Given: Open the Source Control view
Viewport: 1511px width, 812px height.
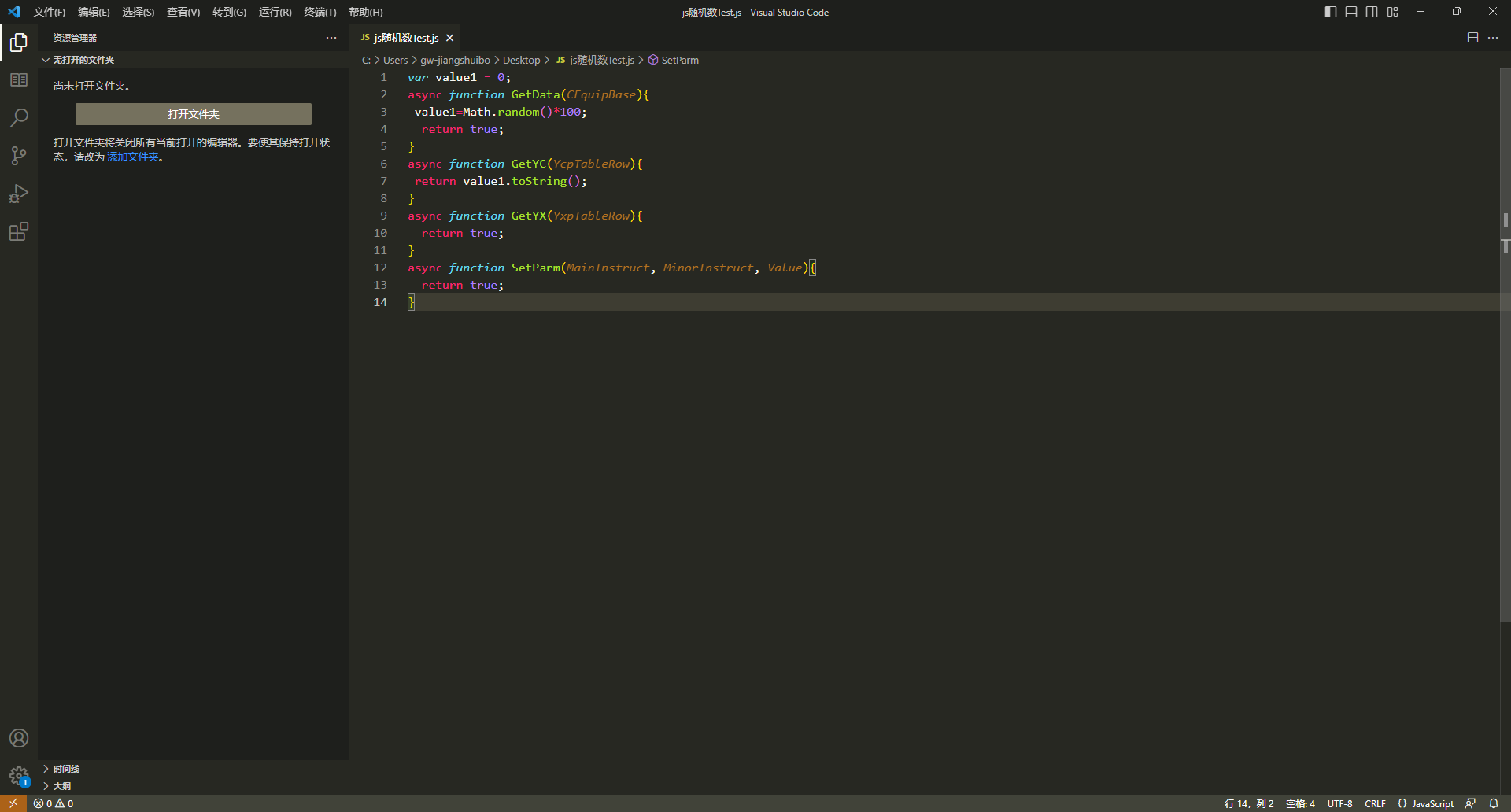Looking at the screenshot, I should [x=19, y=156].
